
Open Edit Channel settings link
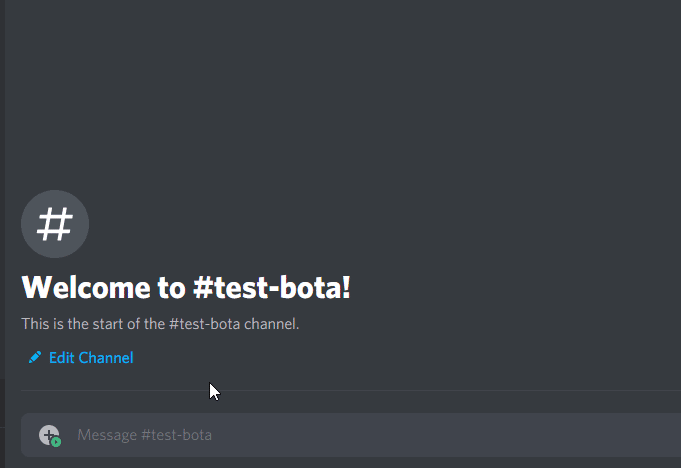[x=90, y=358]
